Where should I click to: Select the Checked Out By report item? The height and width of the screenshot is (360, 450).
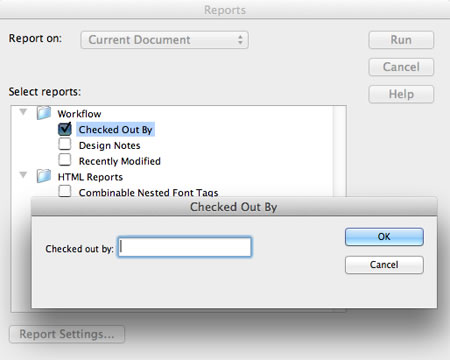point(115,129)
